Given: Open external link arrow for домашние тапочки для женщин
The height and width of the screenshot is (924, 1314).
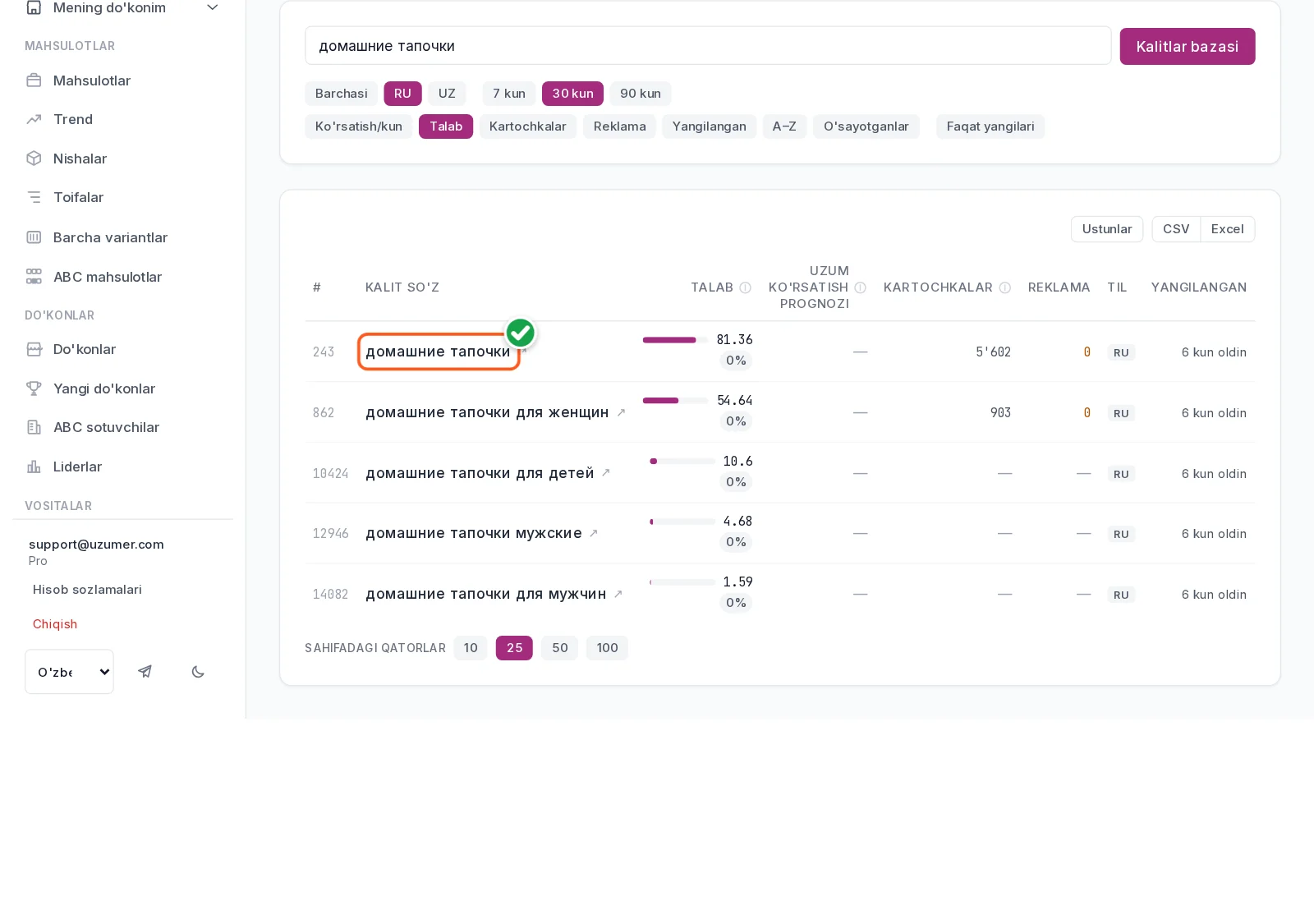Looking at the screenshot, I should [x=621, y=412].
